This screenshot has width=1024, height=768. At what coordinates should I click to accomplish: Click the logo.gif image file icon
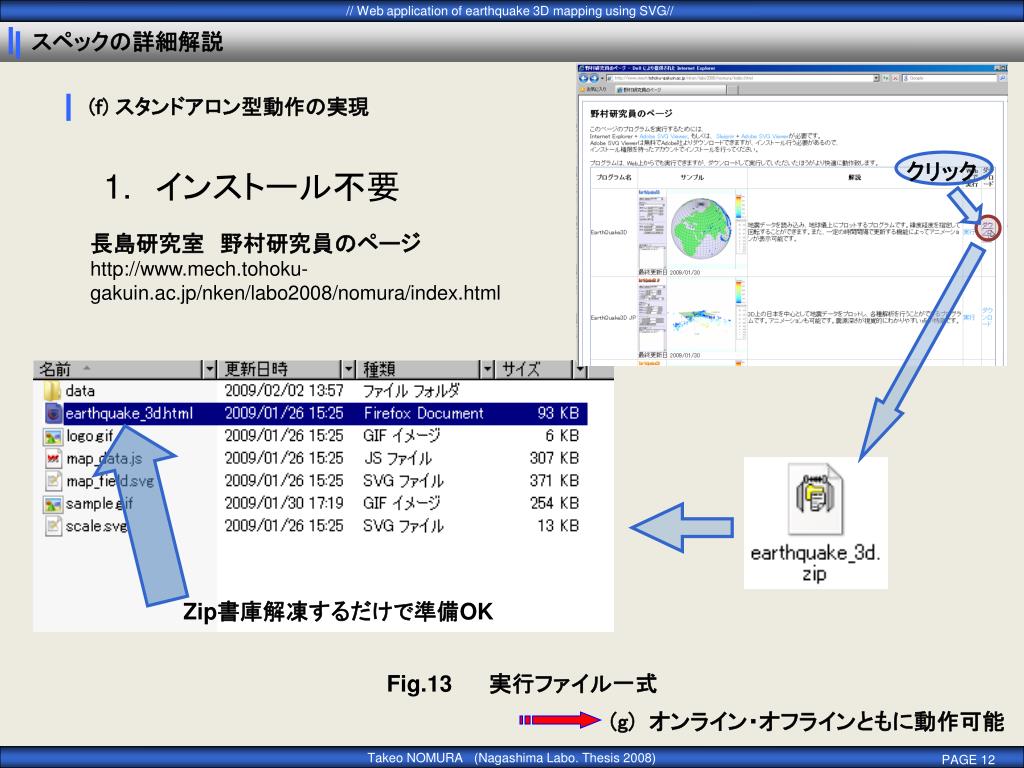click(53, 436)
